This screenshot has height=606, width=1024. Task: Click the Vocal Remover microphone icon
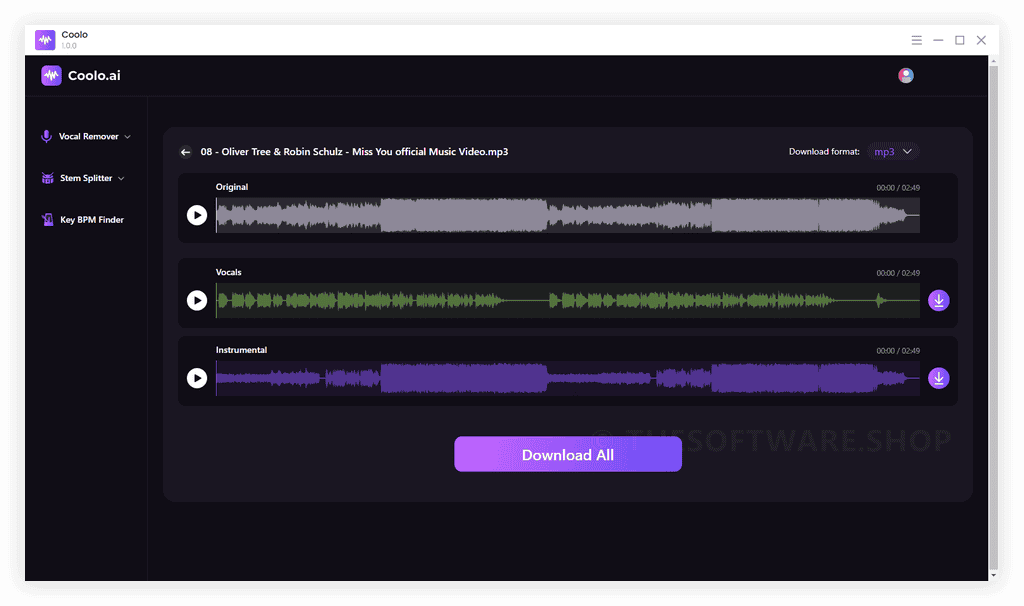click(46, 136)
